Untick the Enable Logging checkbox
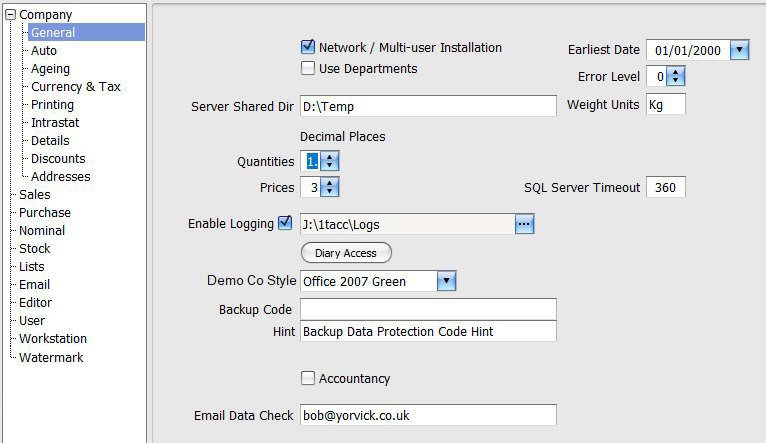This screenshot has height=443, width=766. 285,223
